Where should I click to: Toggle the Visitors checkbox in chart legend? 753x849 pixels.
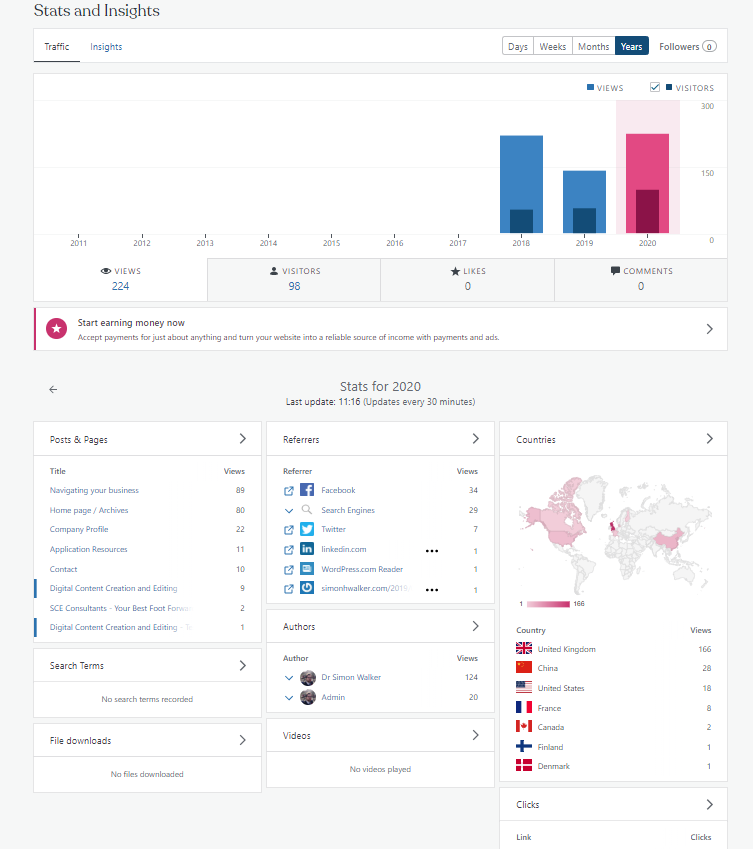pos(656,88)
